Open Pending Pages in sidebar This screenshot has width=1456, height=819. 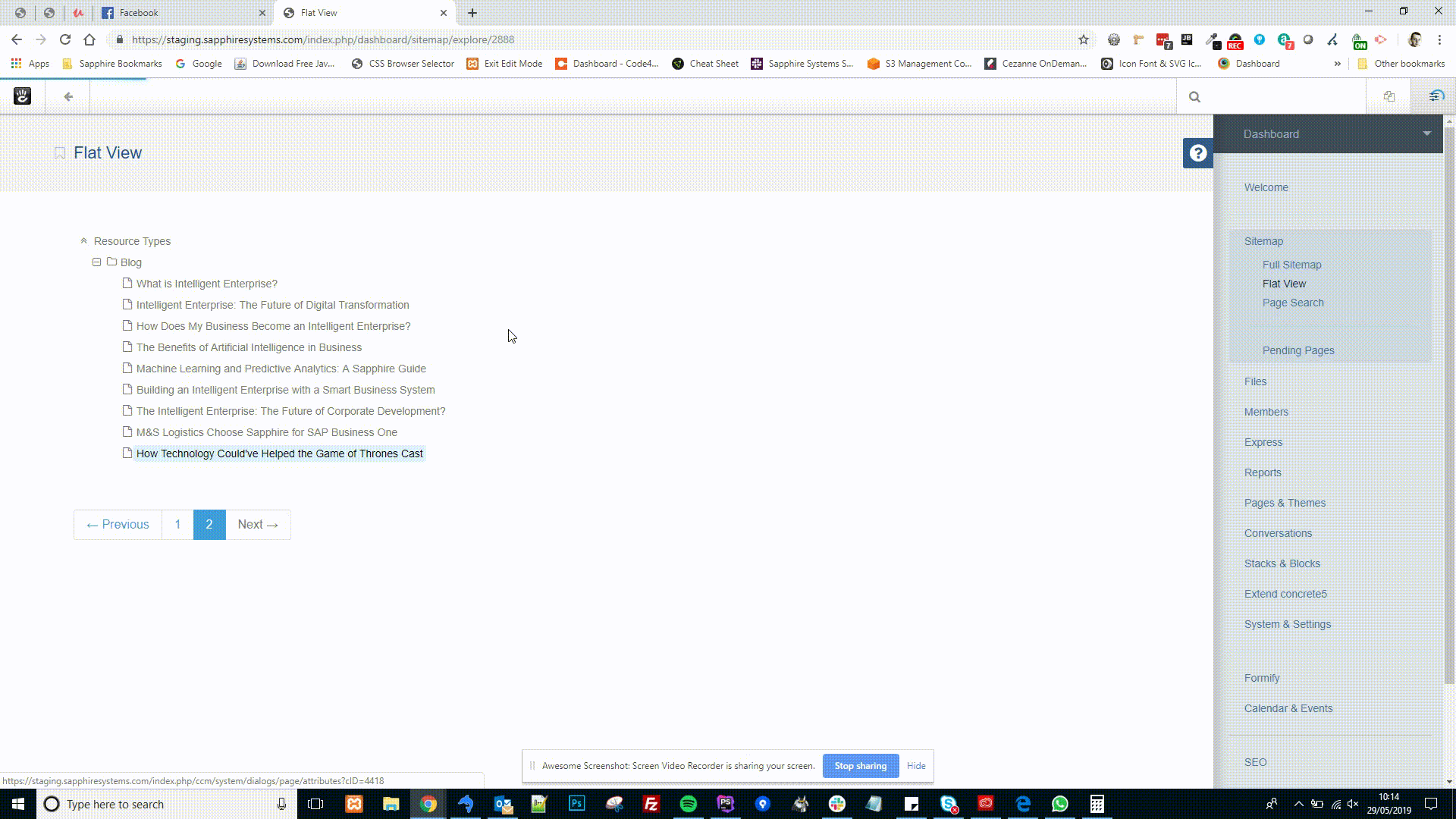point(1298,350)
